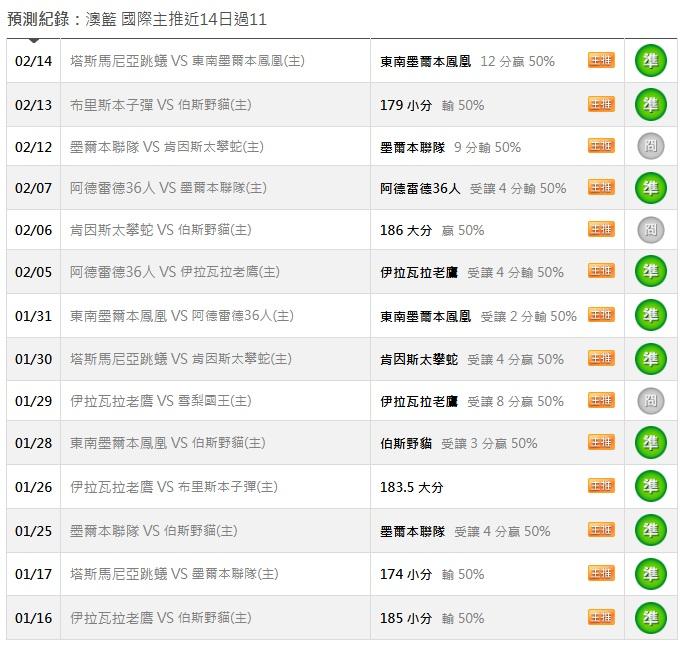The height and width of the screenshot is (645, 682).
Task: Click the matchup 東南墨爾本鳳凰 VS 阿德雷德36人(主)
Action: tap(182, 316)
